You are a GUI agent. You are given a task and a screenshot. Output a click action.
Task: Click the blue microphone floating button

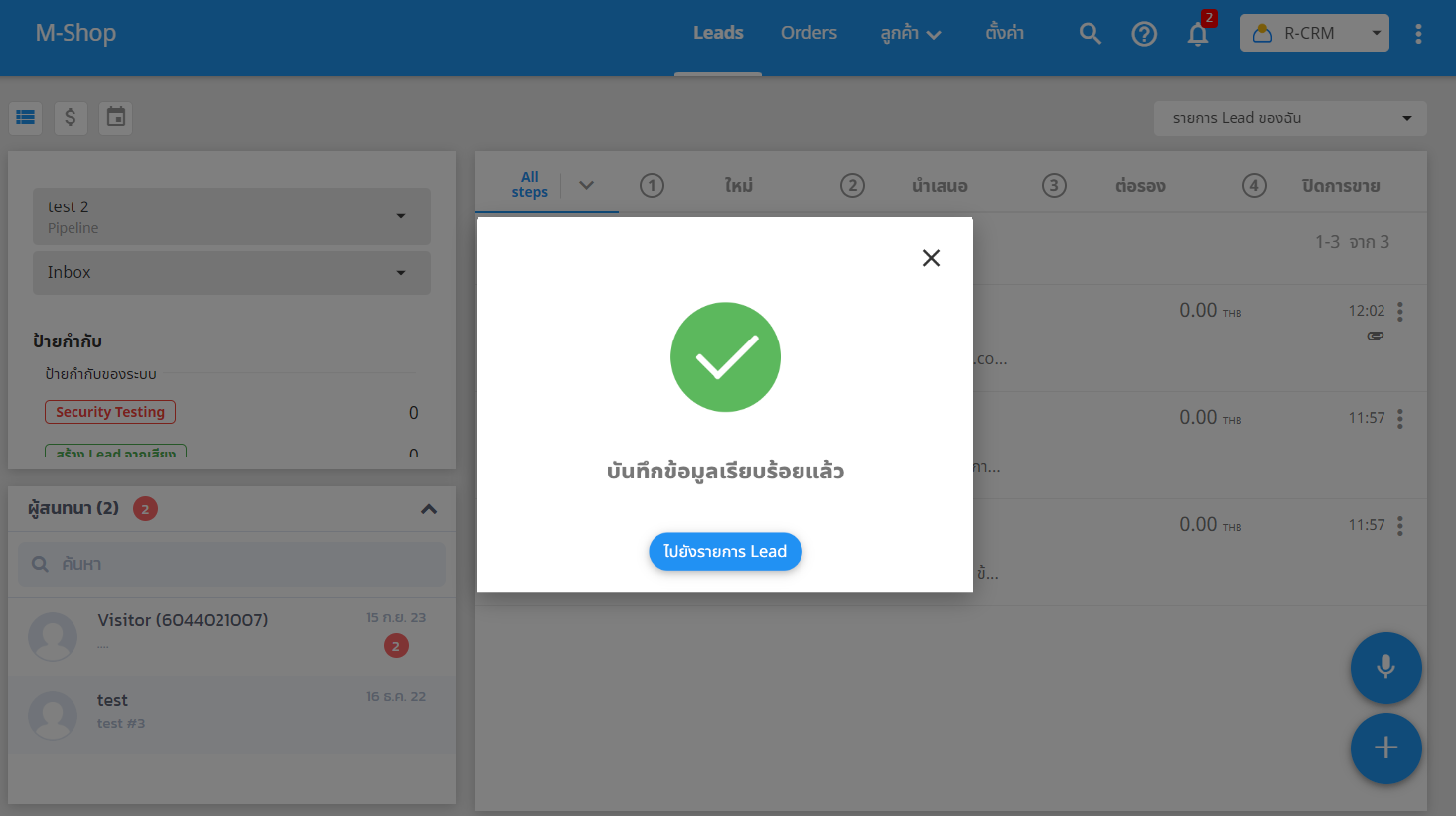(1385, 667)
